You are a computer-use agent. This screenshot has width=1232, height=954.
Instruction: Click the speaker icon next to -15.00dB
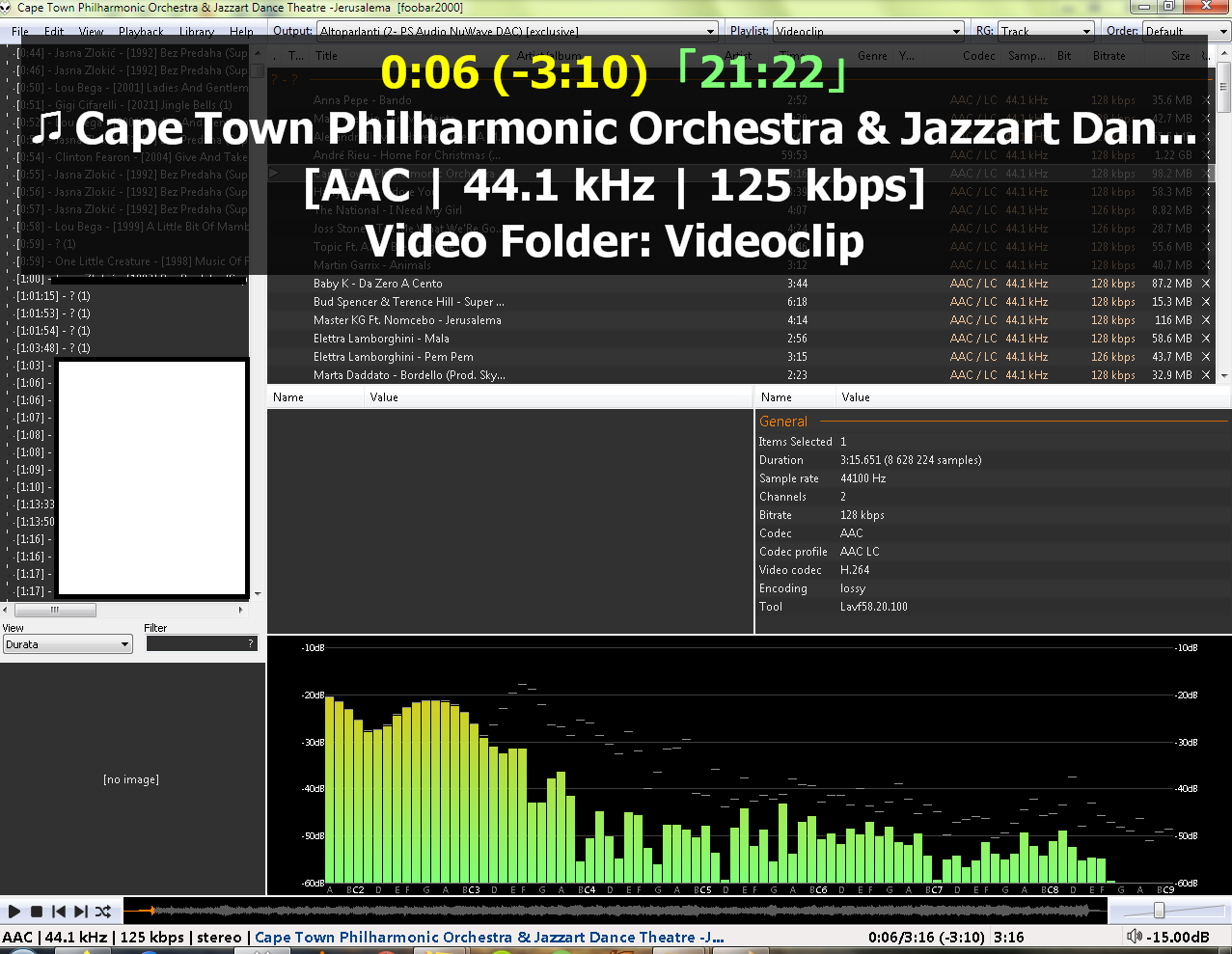pos(1135,937)
